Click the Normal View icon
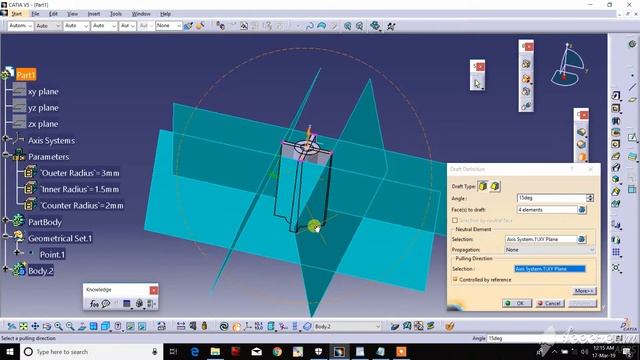 pos(82,326)
